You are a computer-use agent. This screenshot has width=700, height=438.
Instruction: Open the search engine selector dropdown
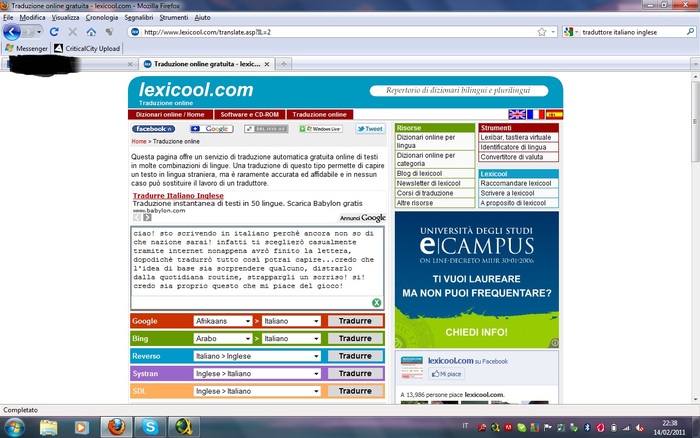(571, 32)
